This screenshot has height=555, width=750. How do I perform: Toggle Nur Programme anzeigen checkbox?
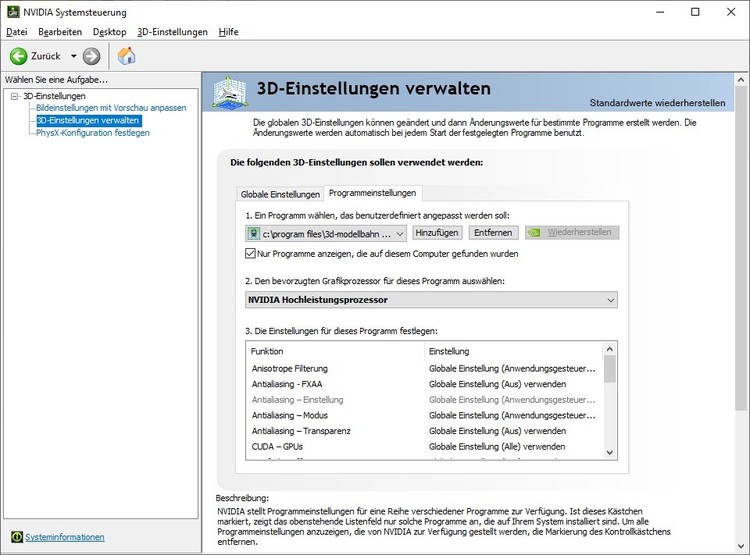(250, 253)
